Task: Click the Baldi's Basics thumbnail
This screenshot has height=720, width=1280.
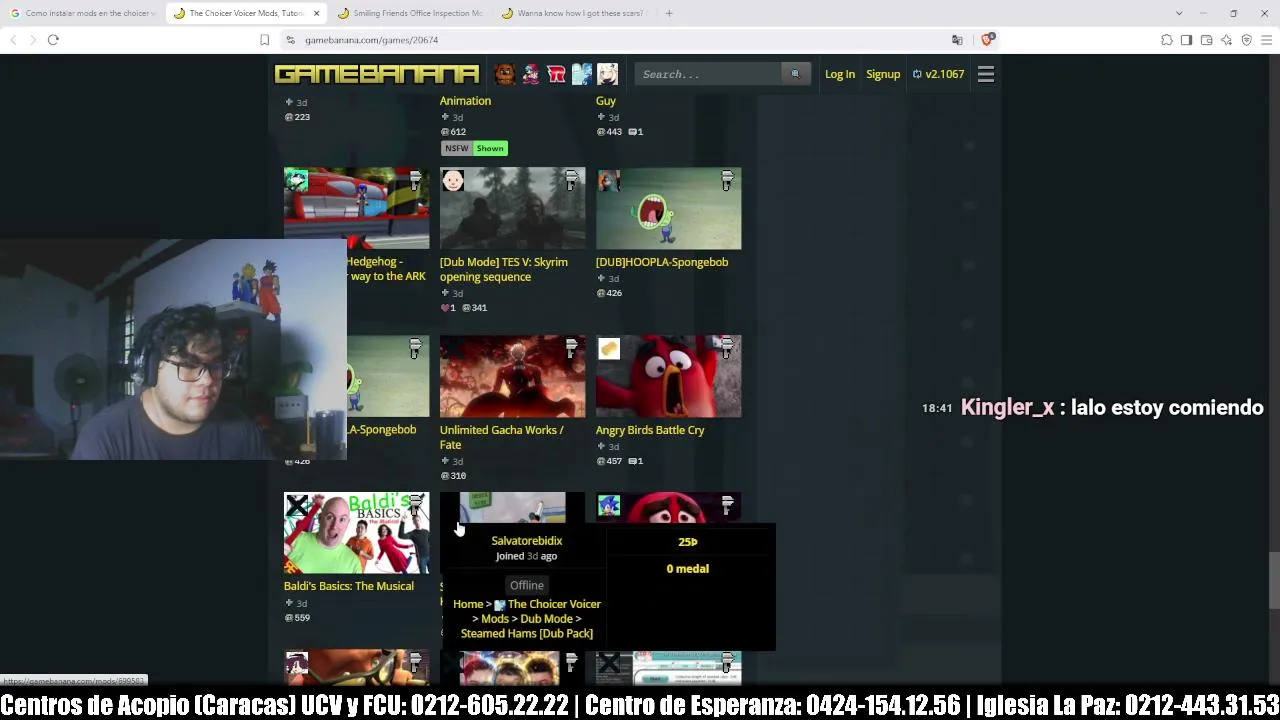Action: coord(357,533)
